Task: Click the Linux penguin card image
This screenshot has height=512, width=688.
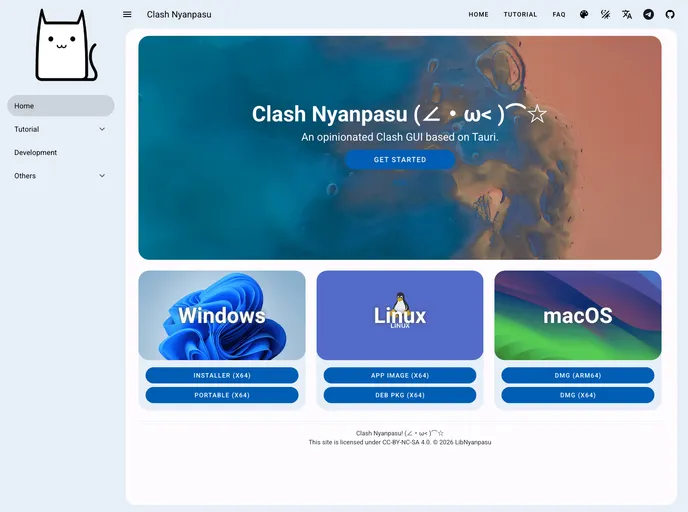Action: click(400, 315)
